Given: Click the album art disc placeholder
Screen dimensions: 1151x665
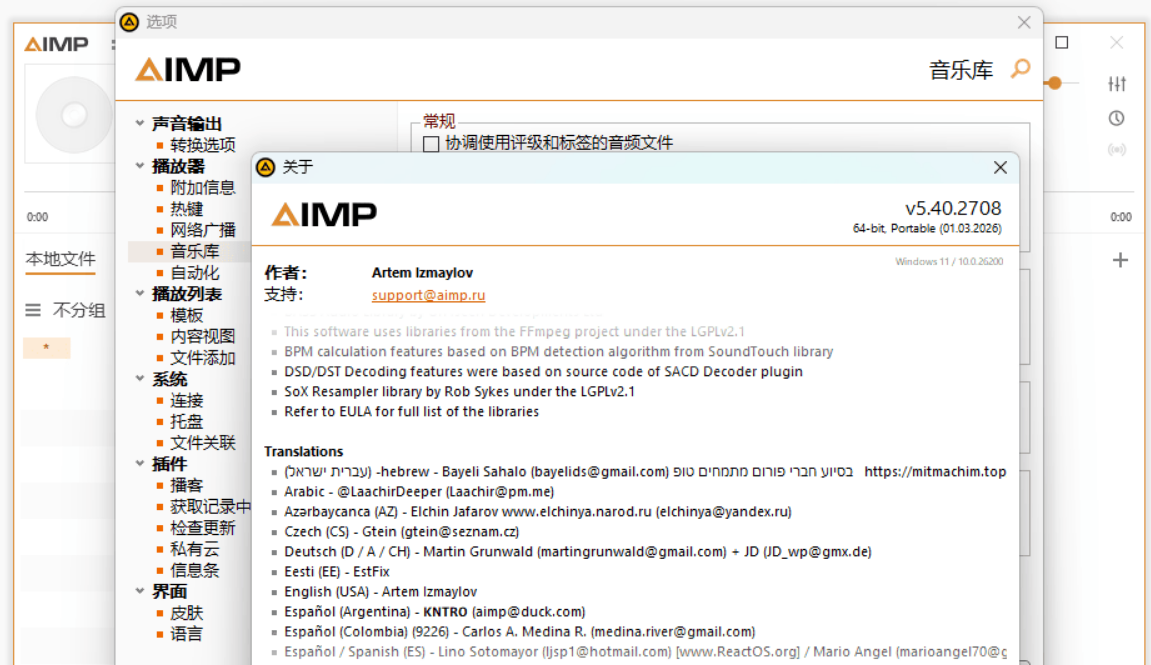Looking at the screenshot, I should pyautogui.click(x=72, y=116).
